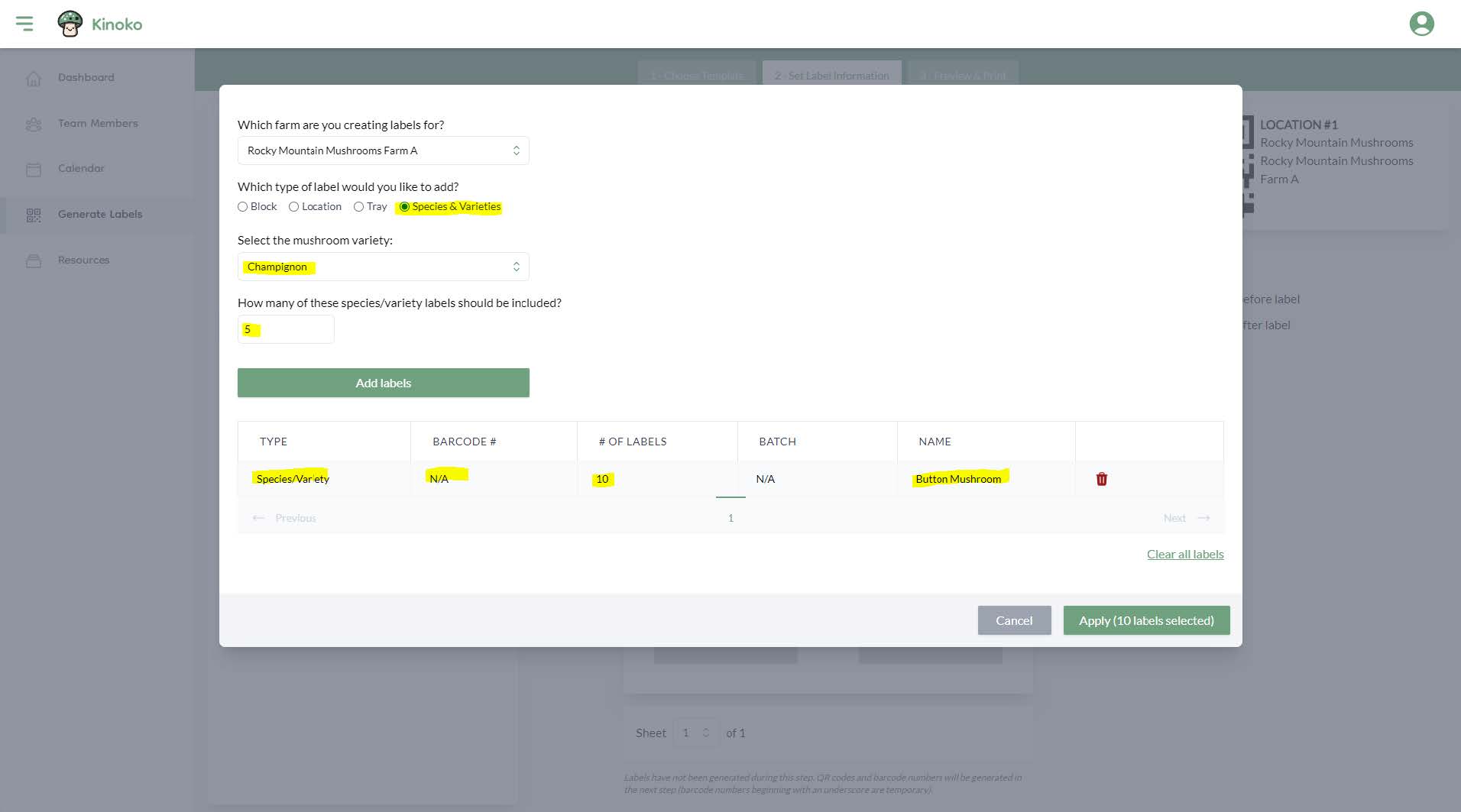
Task: Open the user profile avatar
Action: pyautogui.click(x=1421, y=24)
